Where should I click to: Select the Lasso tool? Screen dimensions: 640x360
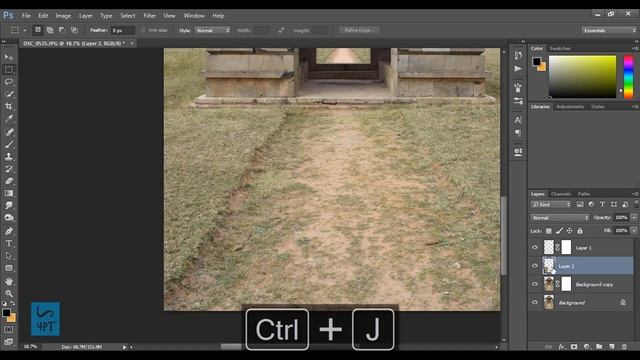tap(9, 82)
